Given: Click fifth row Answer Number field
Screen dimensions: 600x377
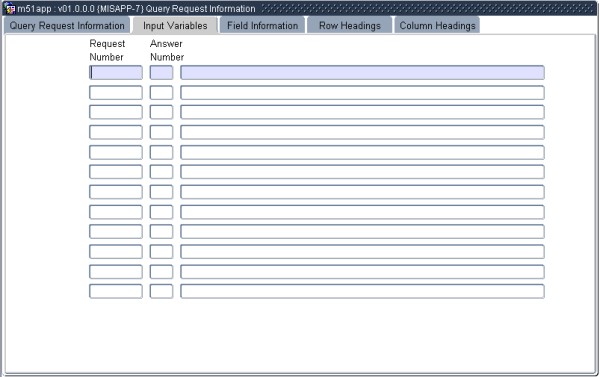Looking at the screenshot, I should click(x=161, y=152).
